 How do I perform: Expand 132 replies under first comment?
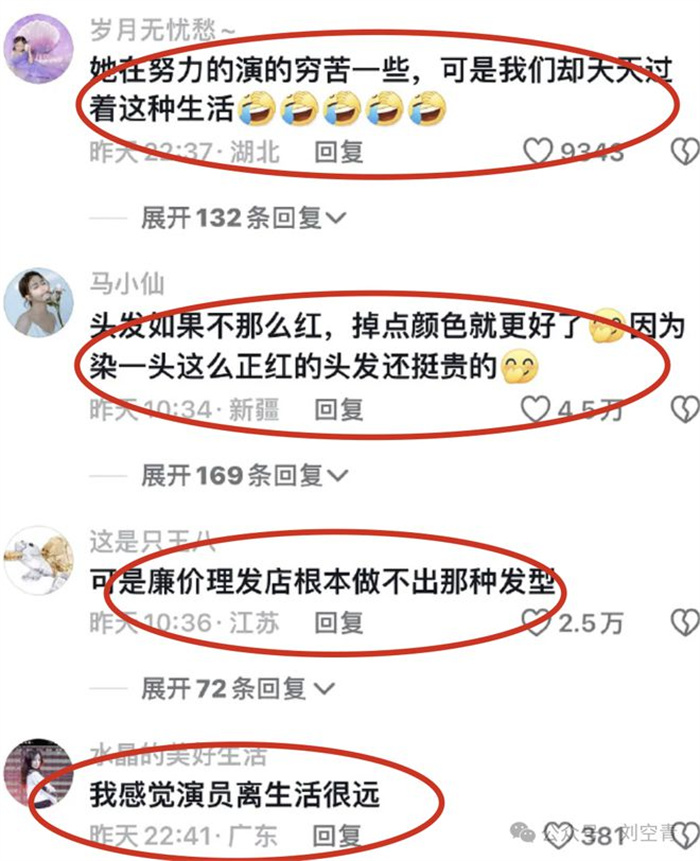[x=244, y=218]
